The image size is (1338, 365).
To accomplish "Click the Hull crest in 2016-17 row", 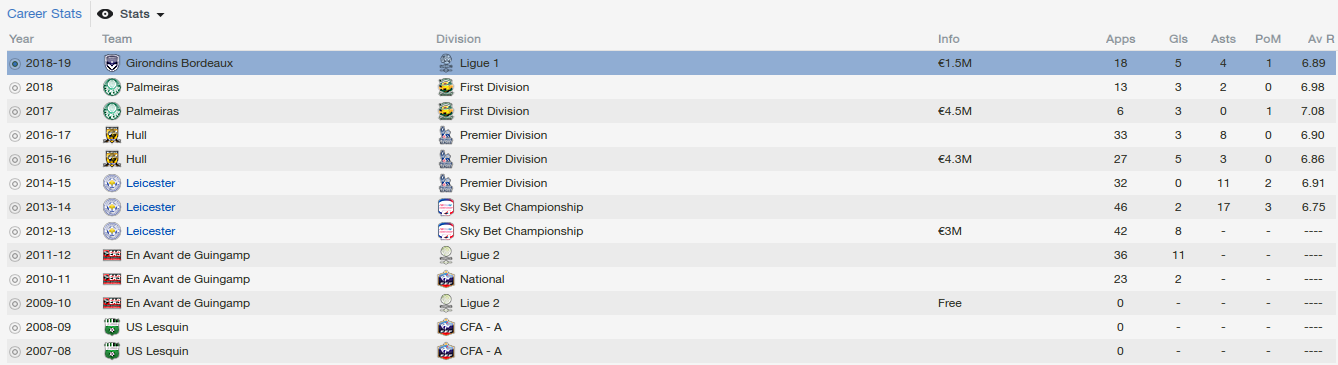I will (112, 135).
